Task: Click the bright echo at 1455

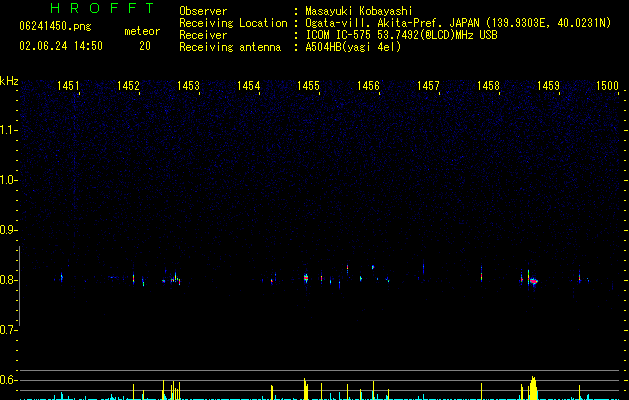Action: point(306,277)
